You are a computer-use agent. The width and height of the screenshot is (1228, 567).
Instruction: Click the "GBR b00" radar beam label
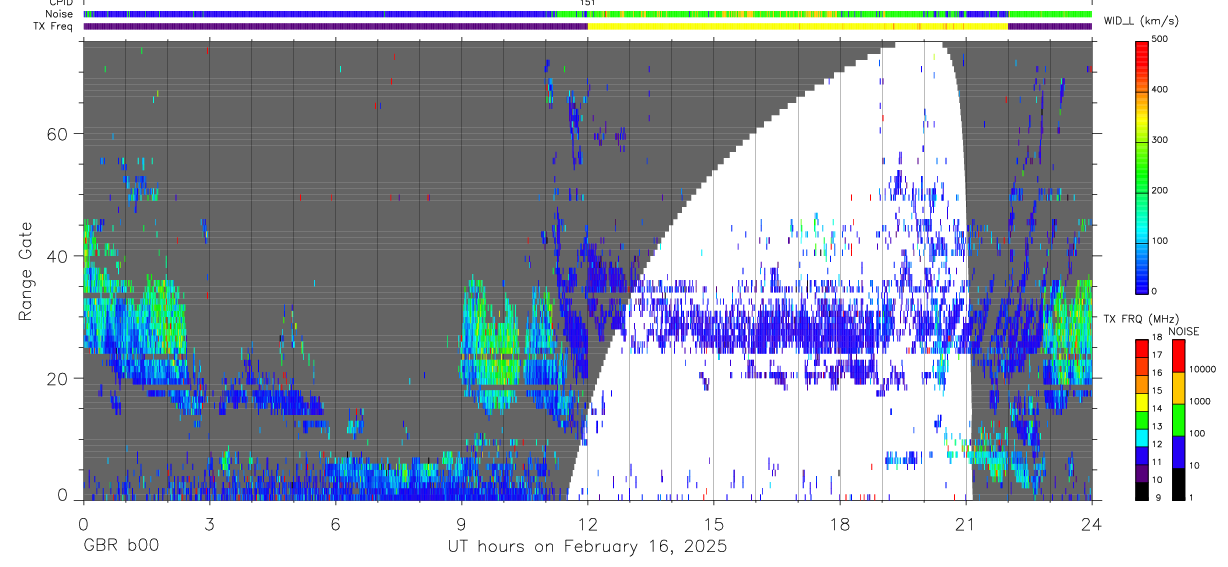tap(120, 546)
